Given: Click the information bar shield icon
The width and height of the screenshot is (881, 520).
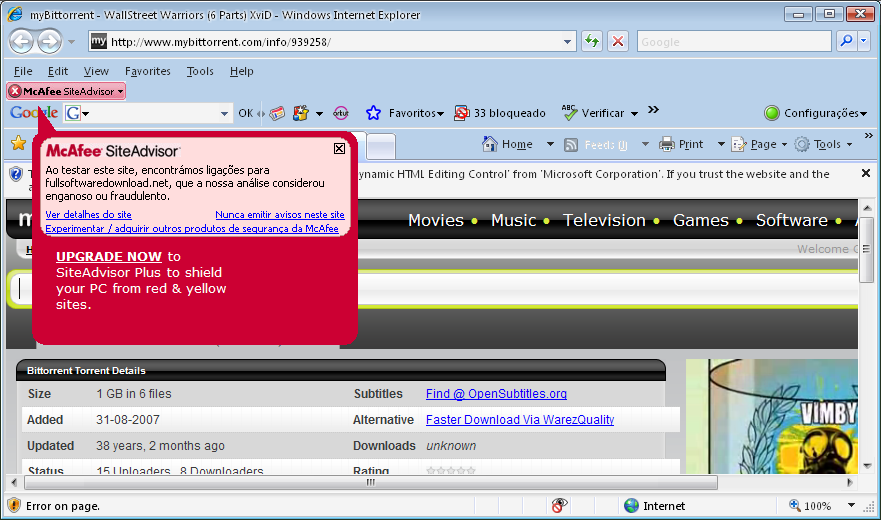Looking at the screenshot, I should 16,174.
